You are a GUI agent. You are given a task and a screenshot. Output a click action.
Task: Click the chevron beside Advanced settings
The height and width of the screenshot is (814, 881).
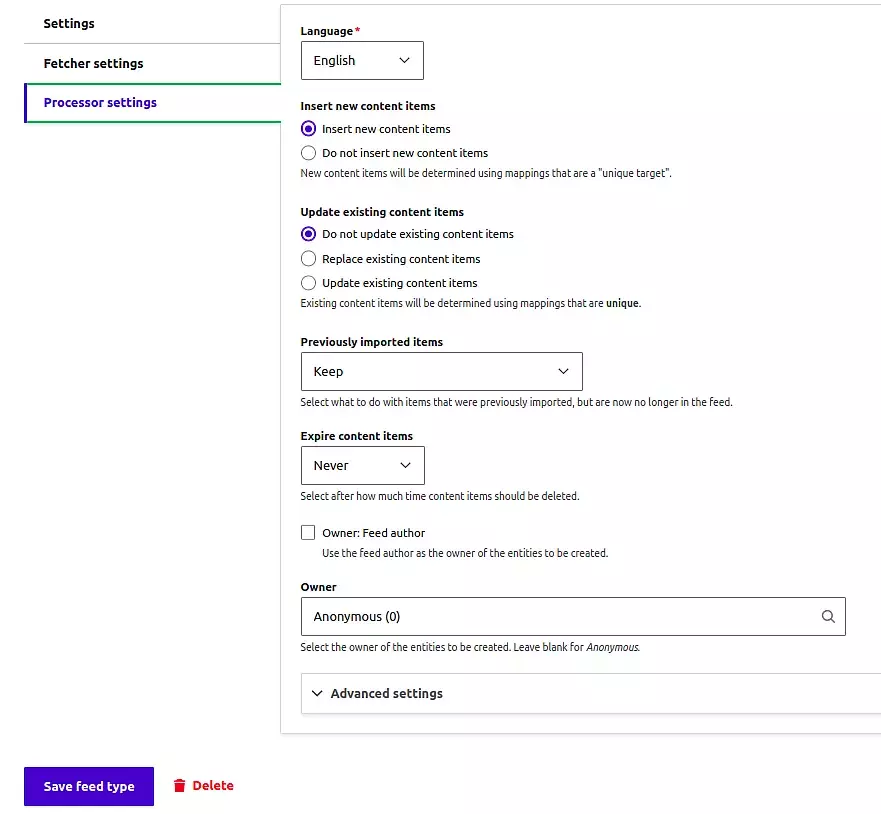click(317, 693)
